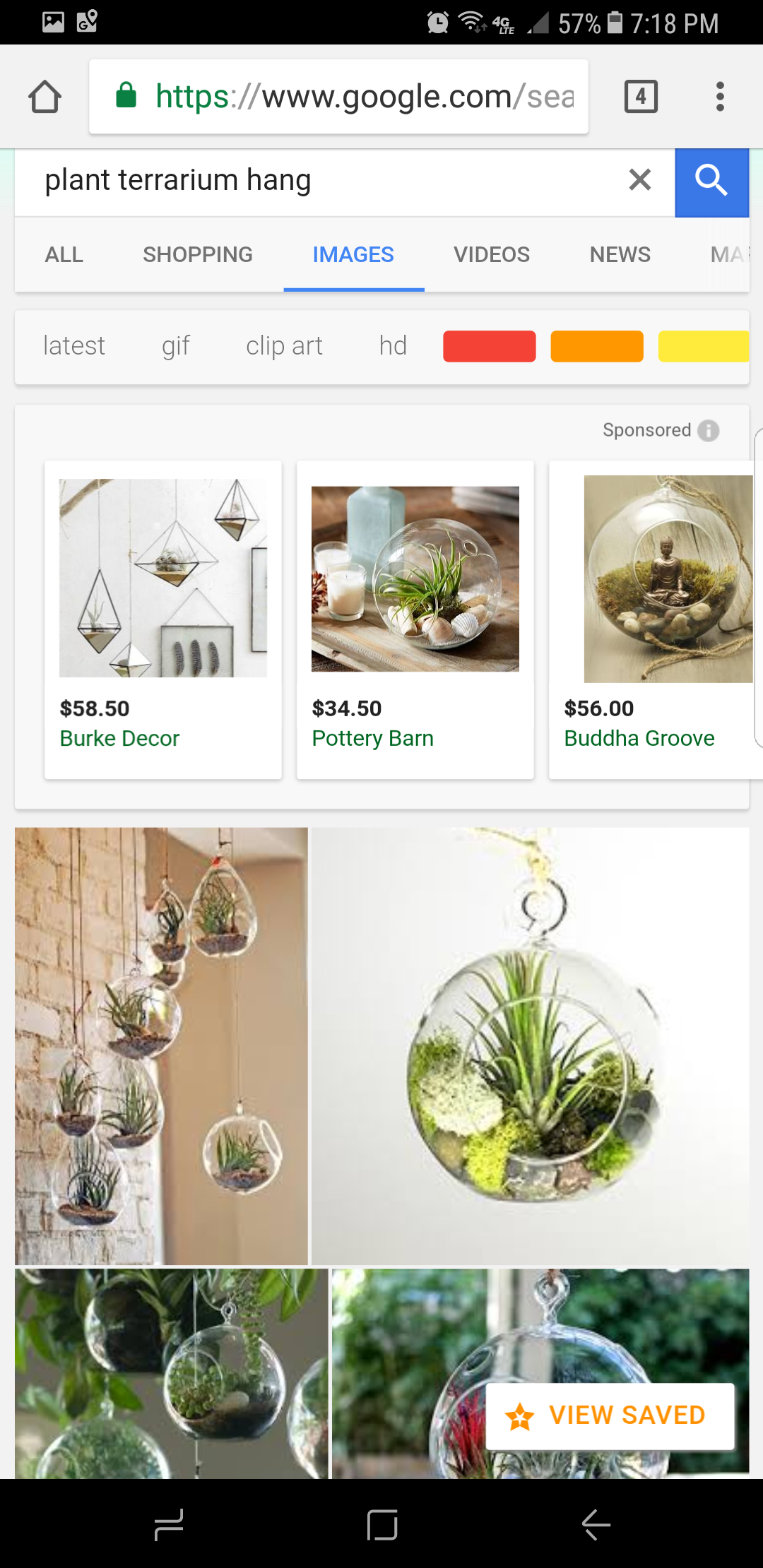Clear the search query with the X

point(639,180)
